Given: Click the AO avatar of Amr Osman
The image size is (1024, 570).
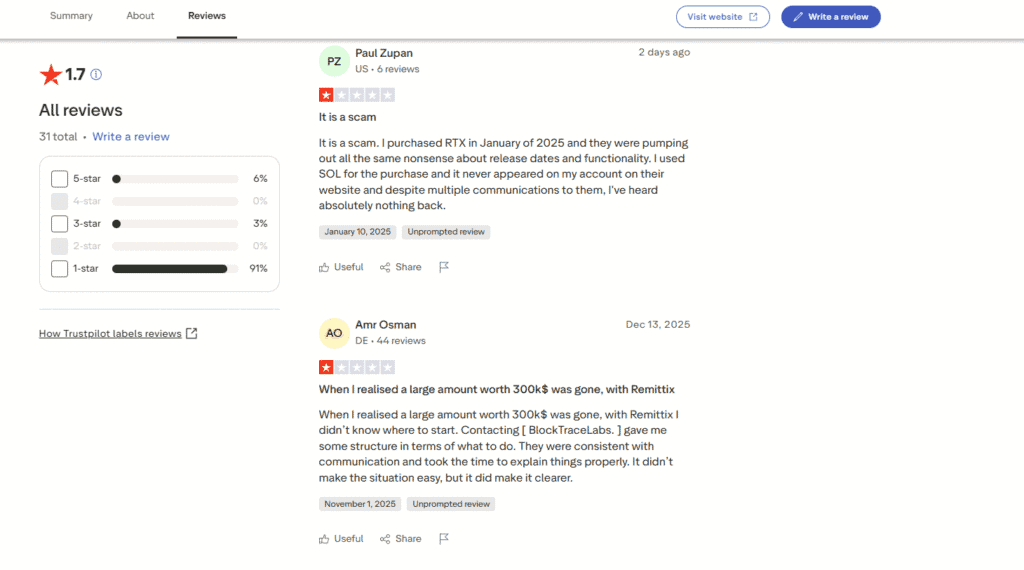Looking at the screenshot, I should click(334, 333).
